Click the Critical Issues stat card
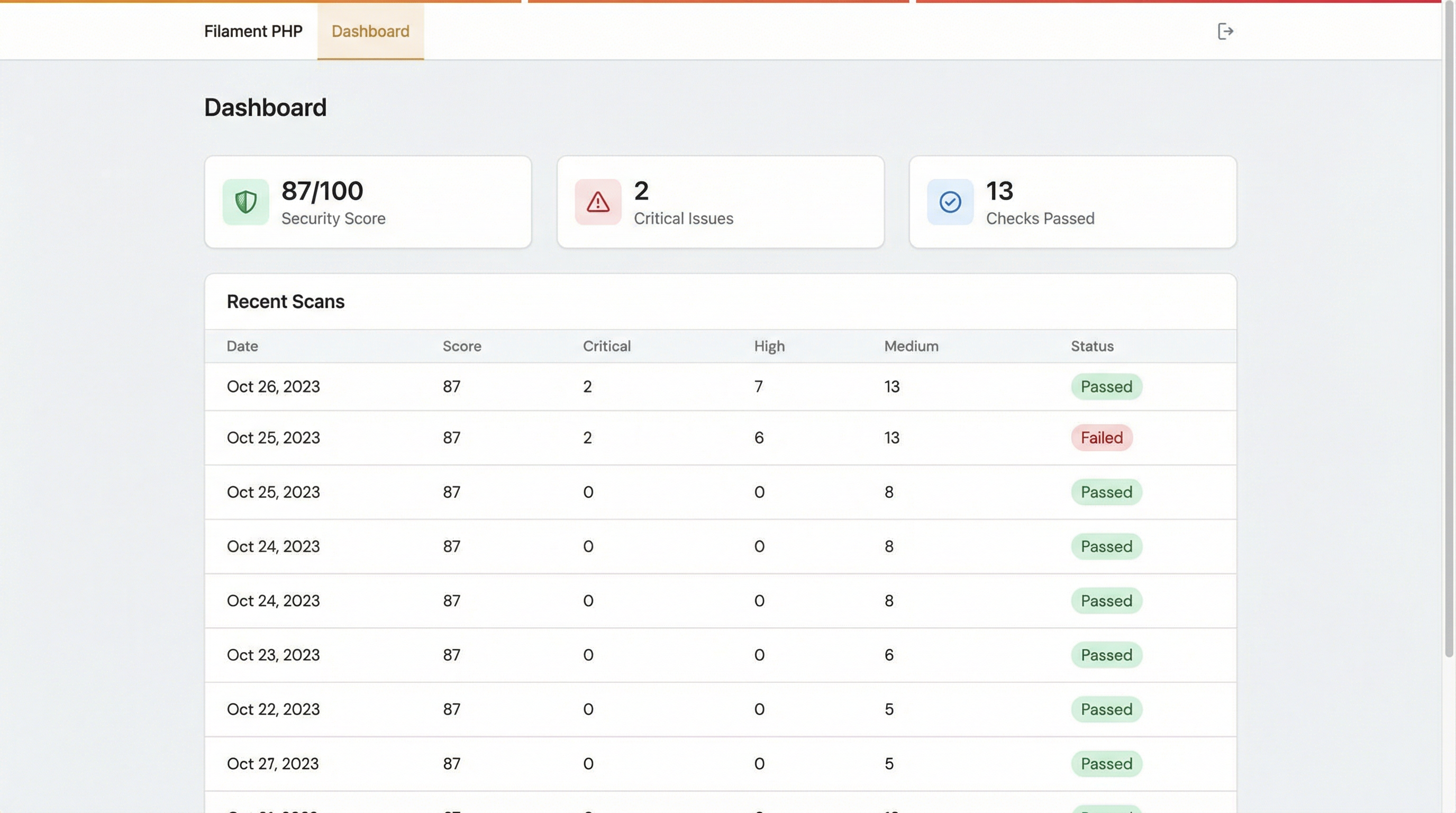 pyautogui.click(x=721, y=202)
